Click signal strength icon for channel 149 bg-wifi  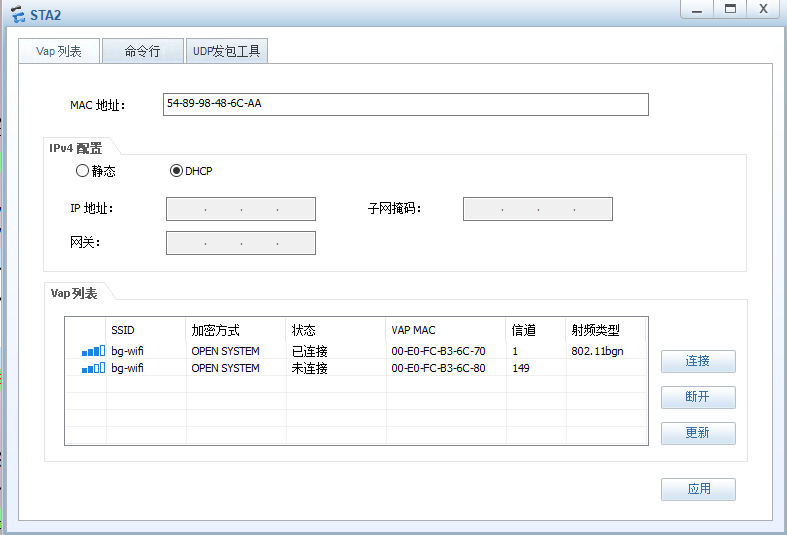[93, 368]
